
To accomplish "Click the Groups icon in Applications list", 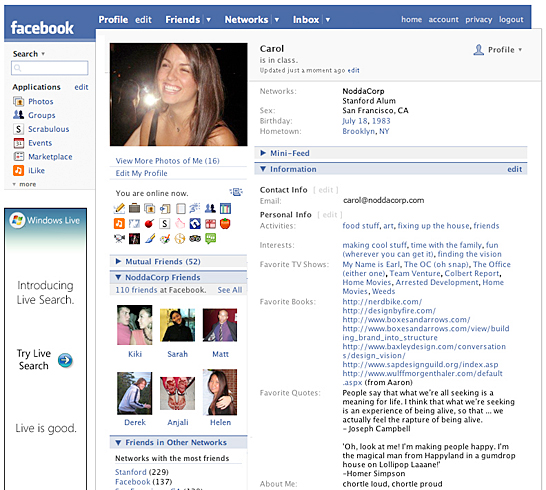I will 18,115.
